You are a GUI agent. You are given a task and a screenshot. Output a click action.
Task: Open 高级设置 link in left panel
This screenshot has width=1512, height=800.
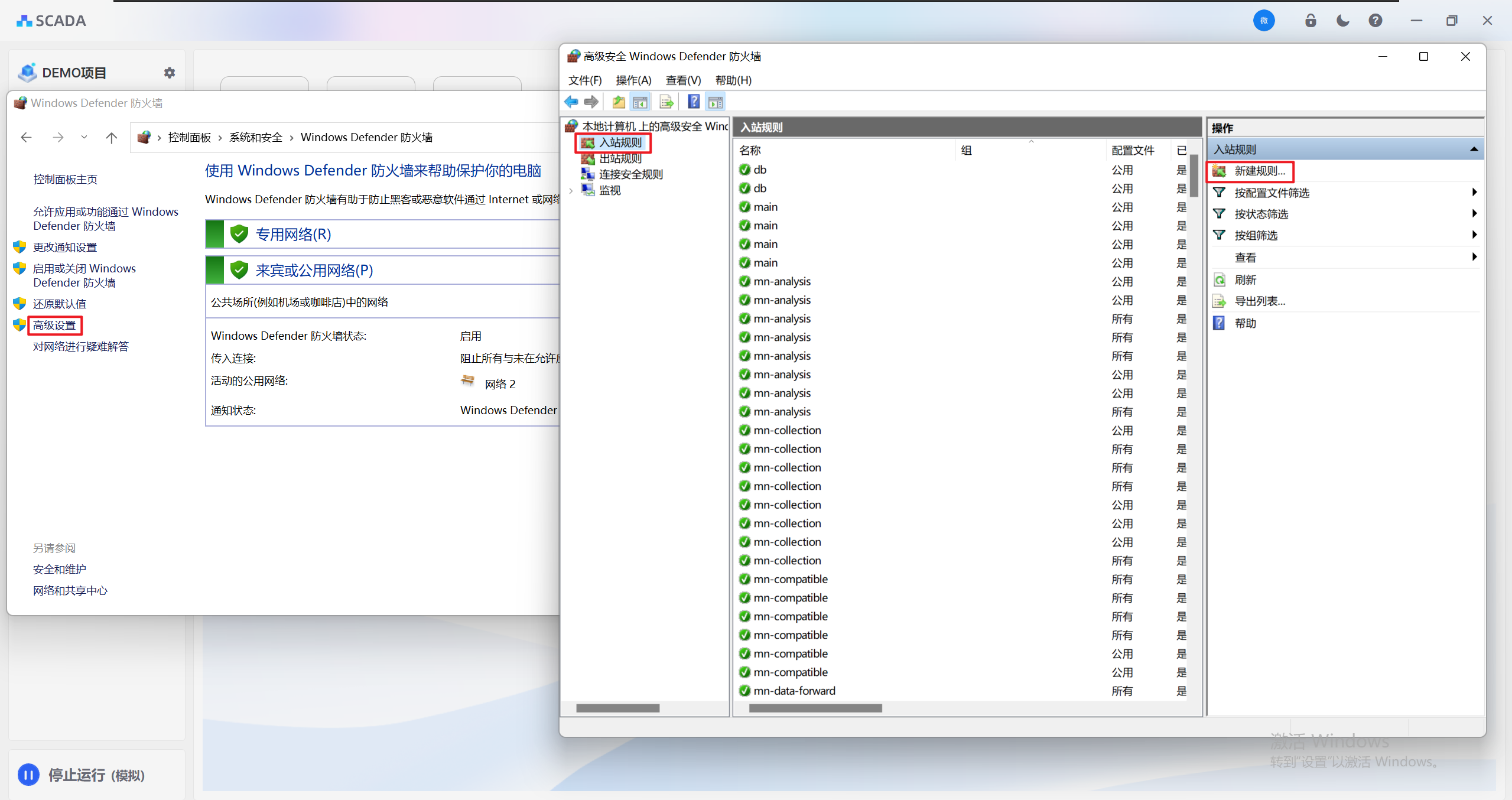pyautogui.click(x=54, y=325)
